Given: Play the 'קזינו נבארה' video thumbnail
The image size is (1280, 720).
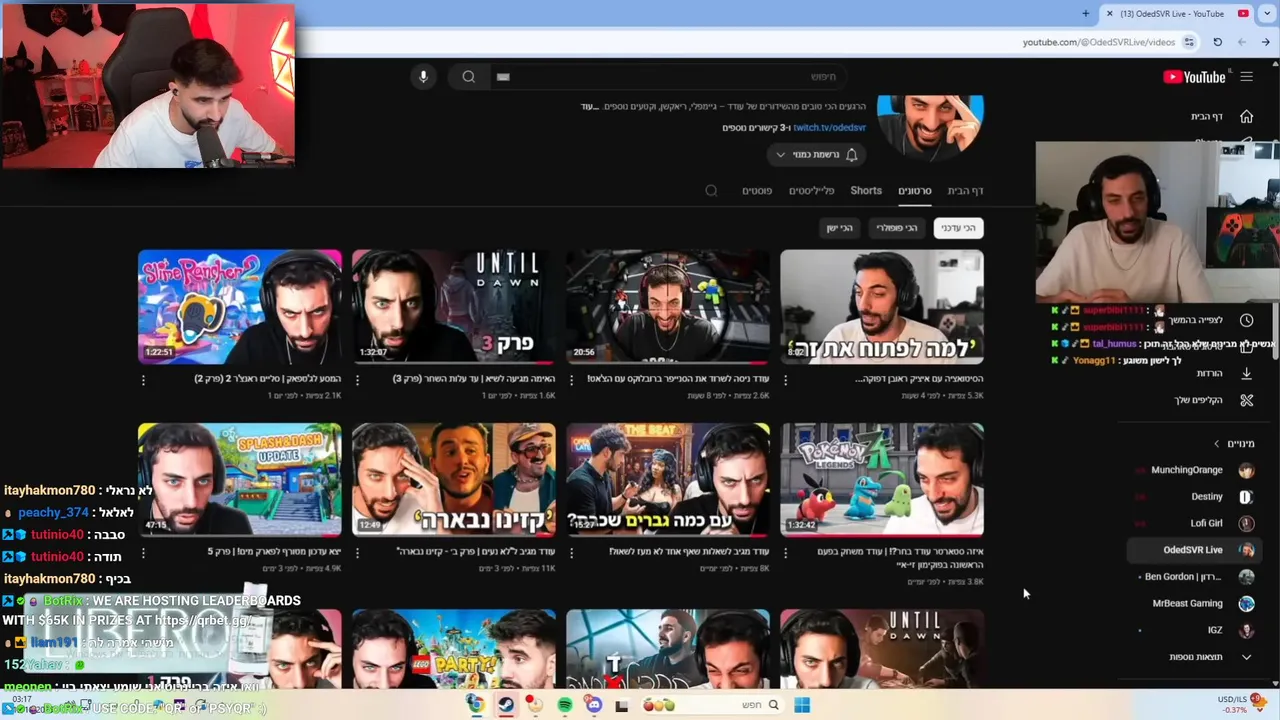Looking at the screenshot, I should coord(454,480).
